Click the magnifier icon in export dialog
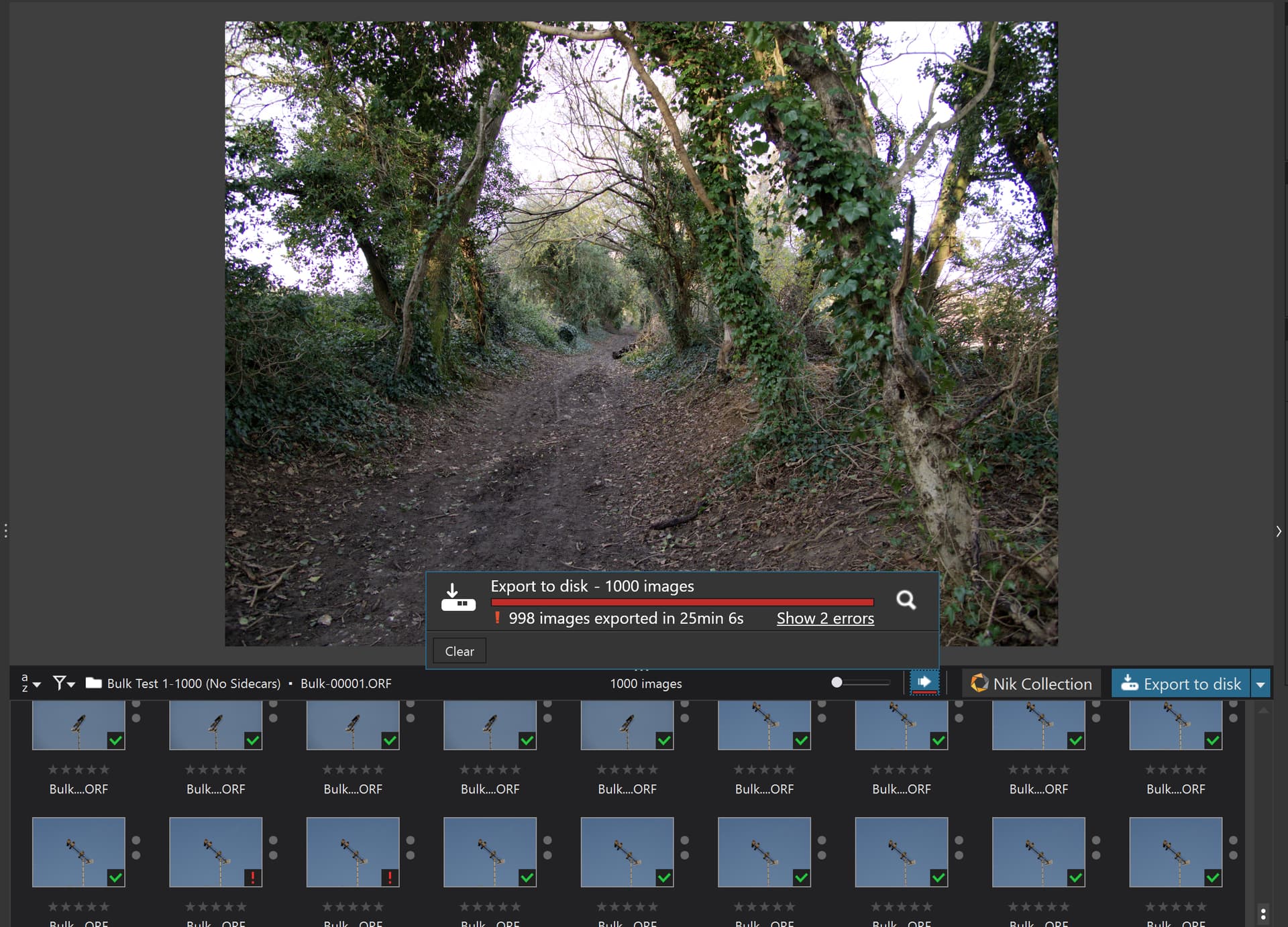Viewport: 1288px width, 927px height. 906,600
